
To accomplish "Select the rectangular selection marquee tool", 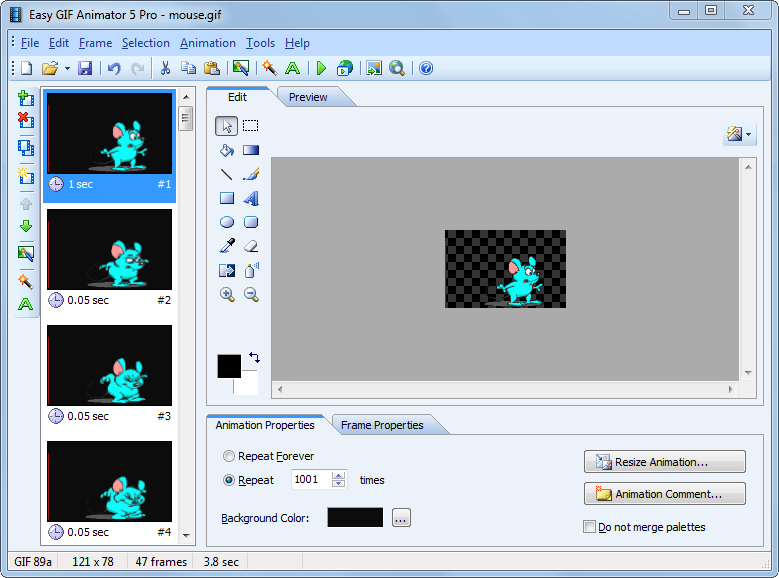I will (251, 126).
